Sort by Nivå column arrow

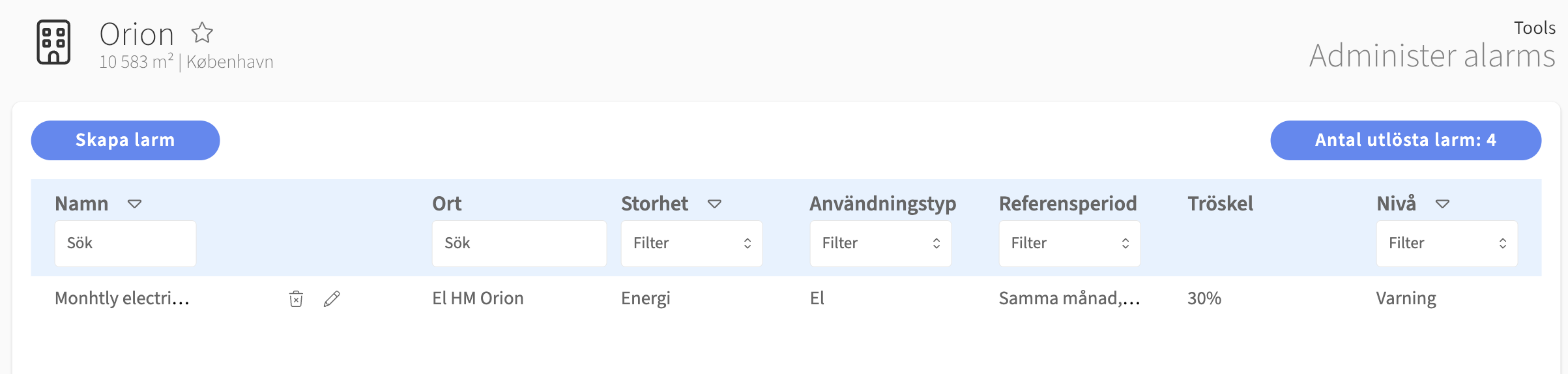coord(1443,204)
